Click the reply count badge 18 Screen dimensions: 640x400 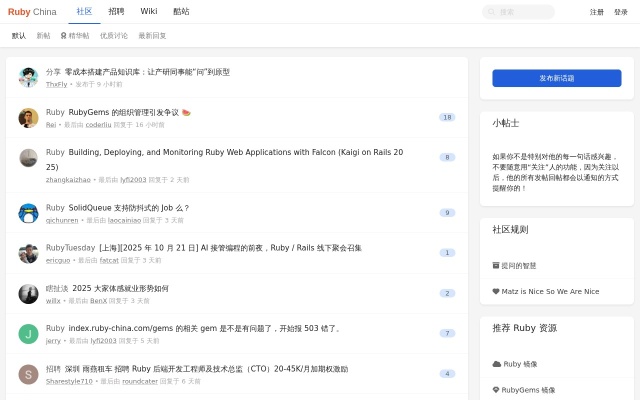[447, 118]
